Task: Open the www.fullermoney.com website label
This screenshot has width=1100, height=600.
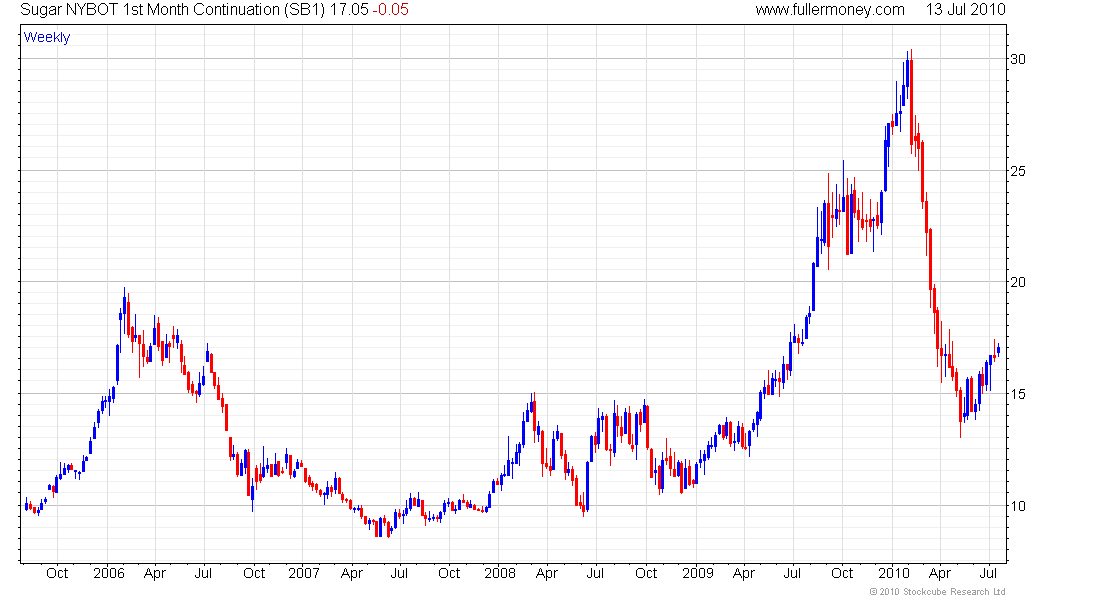Action: 830,10
